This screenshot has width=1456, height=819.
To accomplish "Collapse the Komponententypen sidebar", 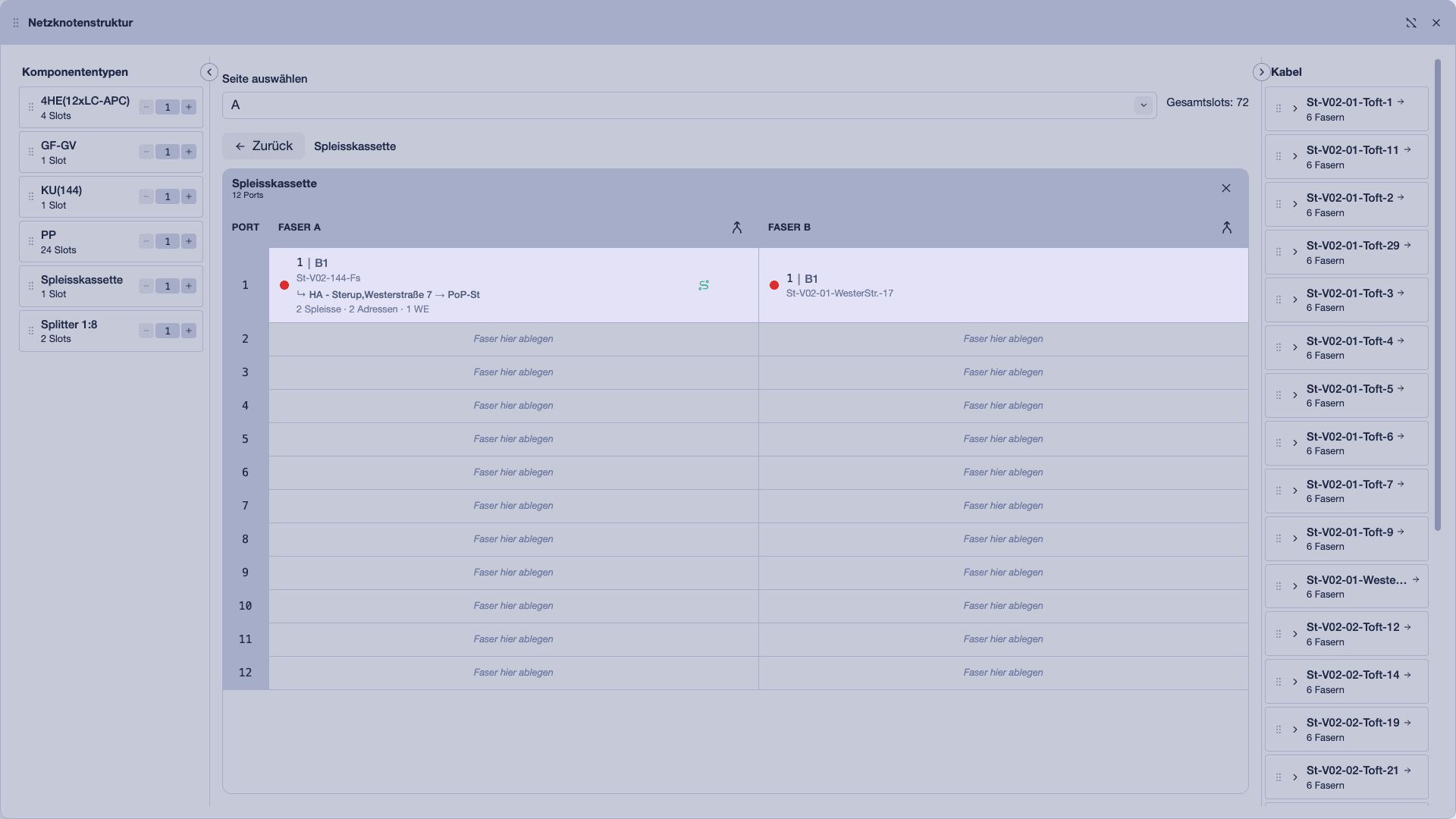I will [x=209, y=72].
